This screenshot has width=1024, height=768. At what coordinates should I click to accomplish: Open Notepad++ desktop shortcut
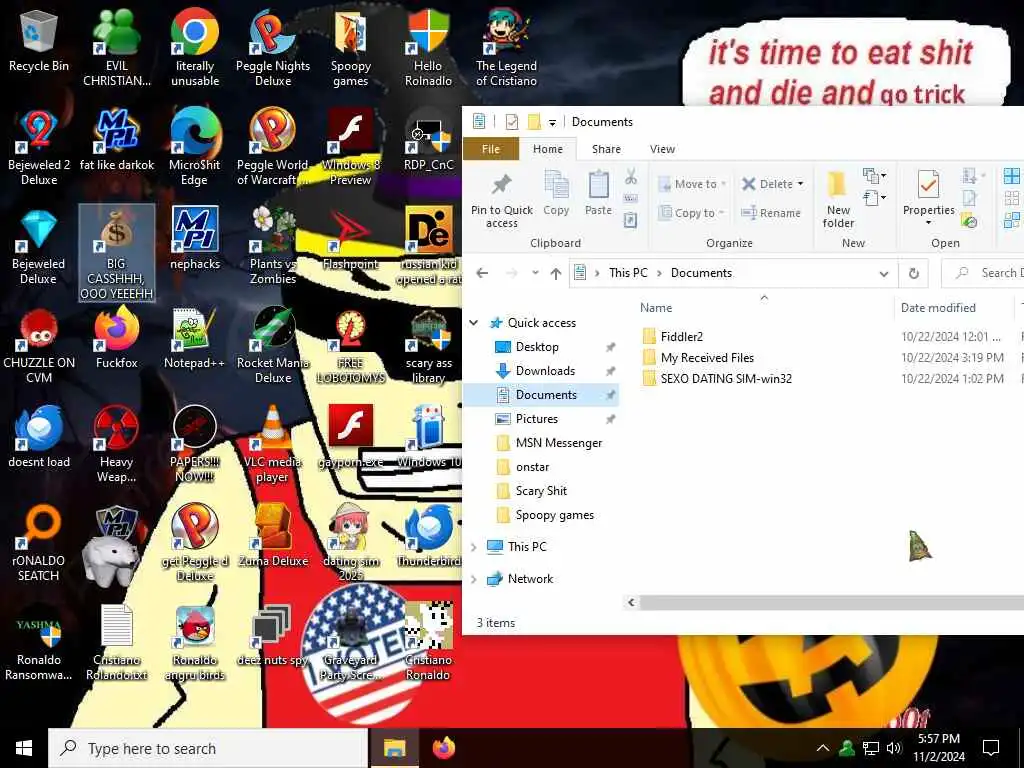tap(195, 339)
